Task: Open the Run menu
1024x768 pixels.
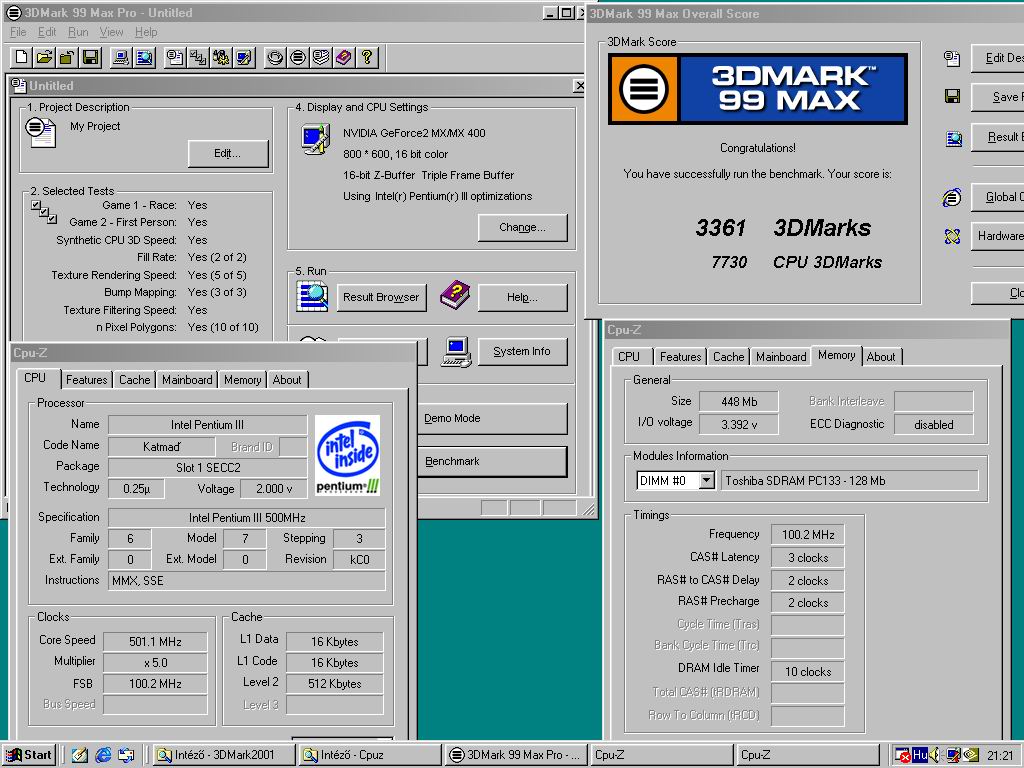Action: point(78,32)
